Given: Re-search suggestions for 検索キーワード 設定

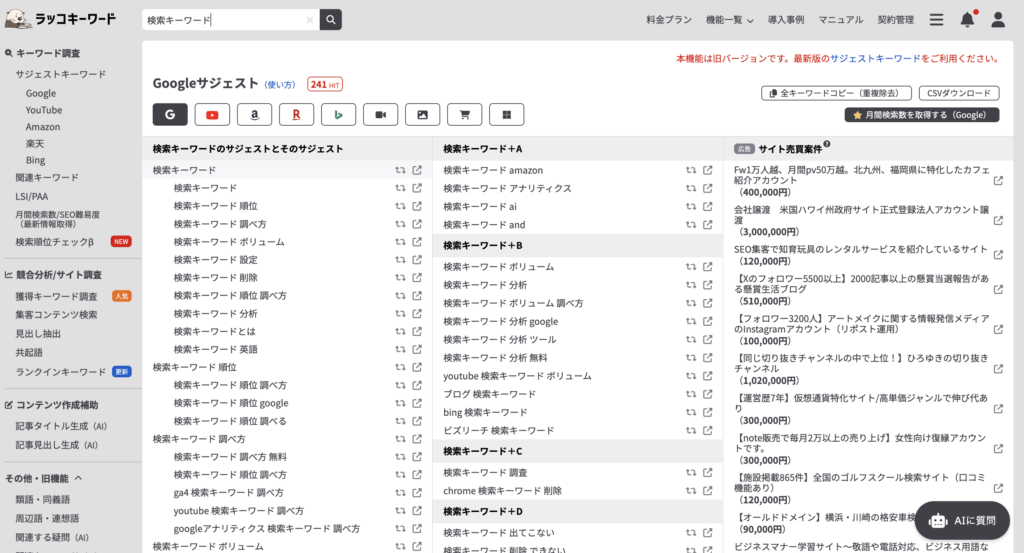Looking at the screenshot, I should [x=400, y=259].
